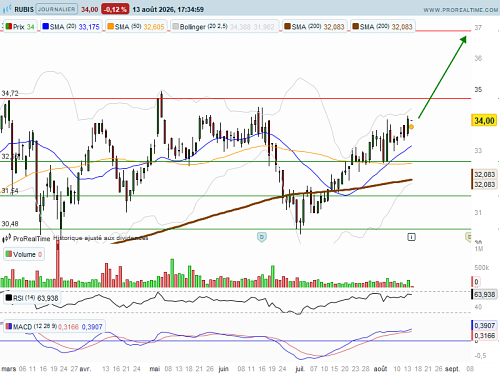Viewport: 500px width, 375px height.
Task: Click the juil. label on time axis
Action: pyautogui.click(x=300, y=369)
